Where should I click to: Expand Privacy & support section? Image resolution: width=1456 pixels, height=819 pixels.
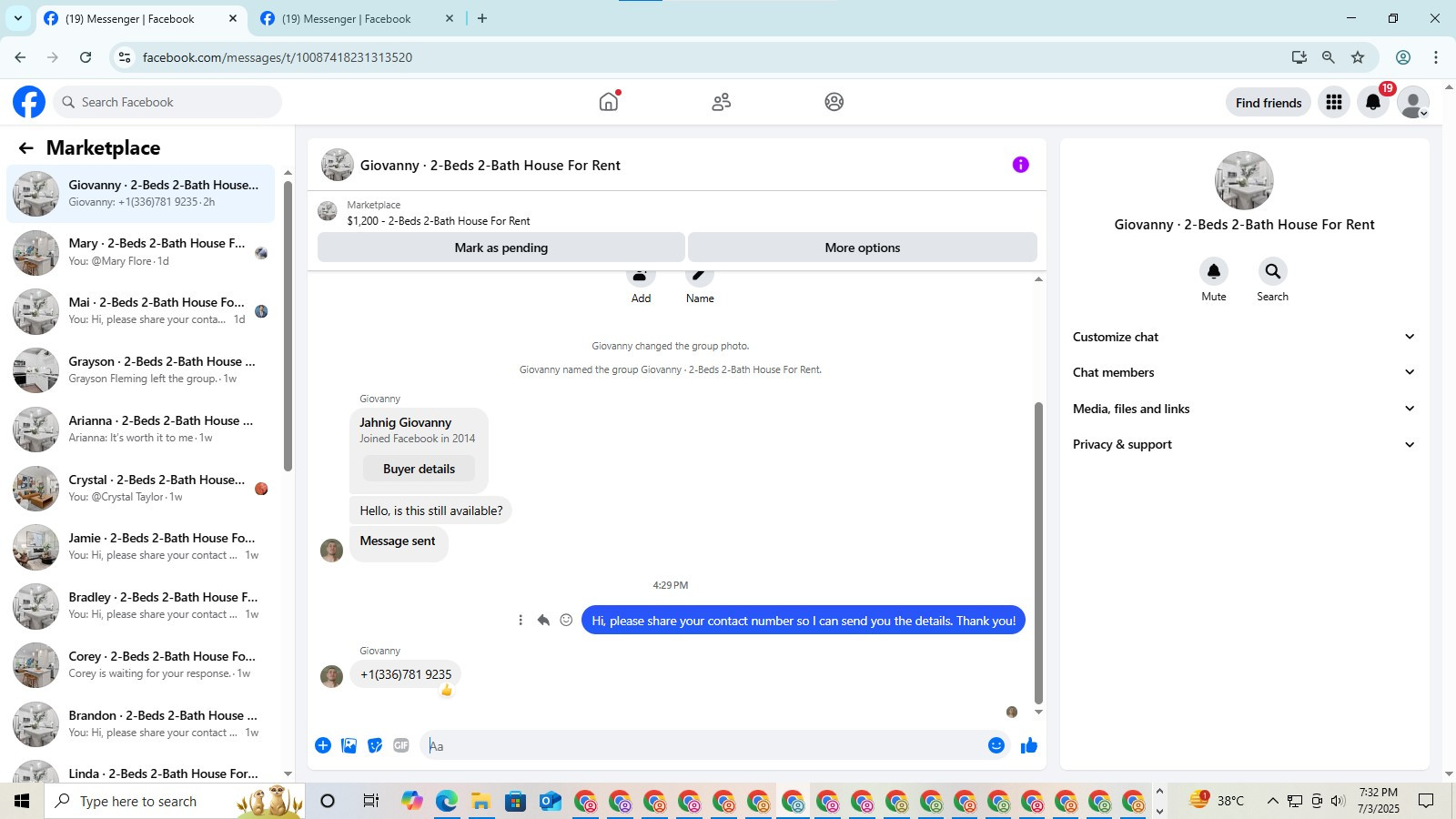(x=1244, y=444)
